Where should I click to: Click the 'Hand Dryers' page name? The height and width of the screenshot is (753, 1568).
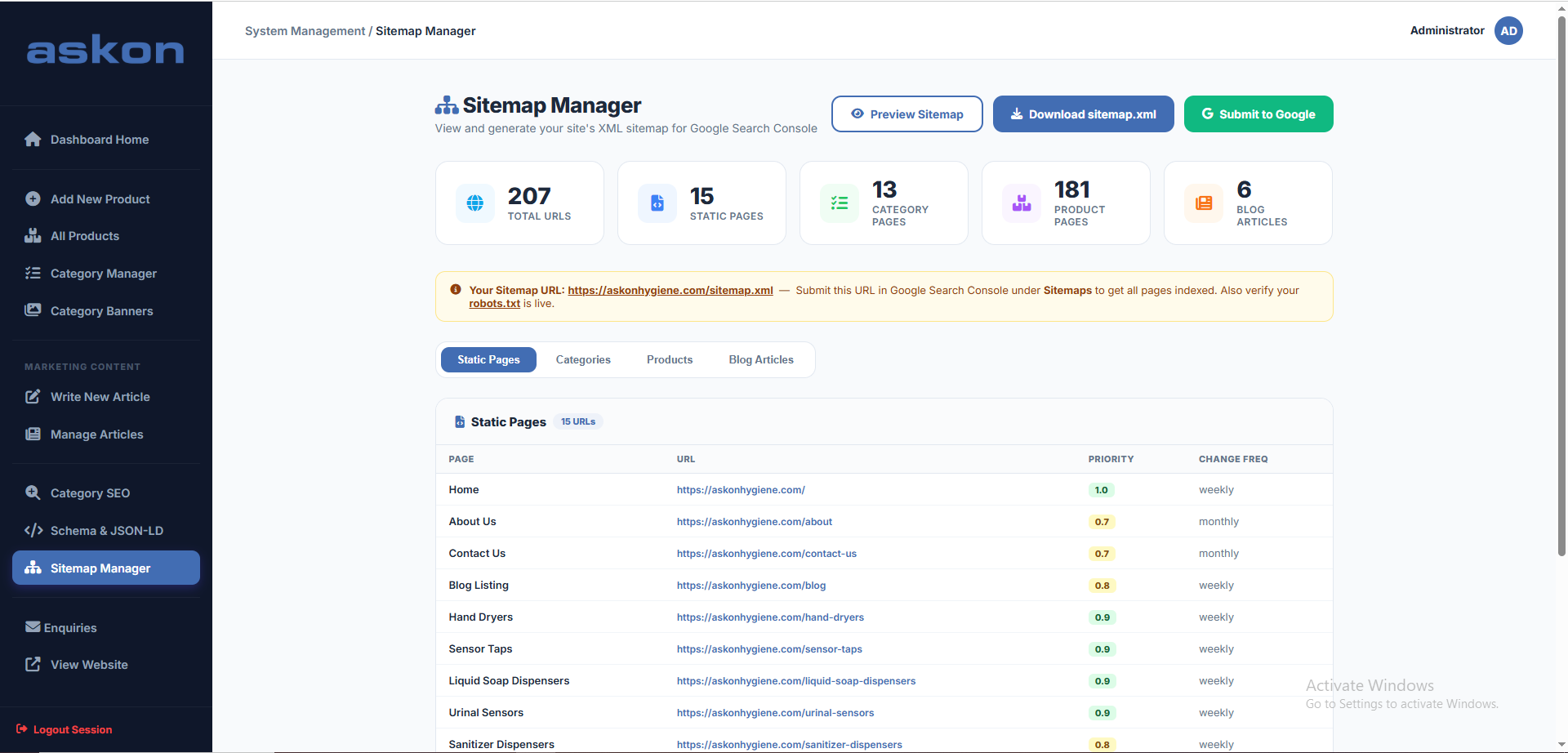481,617
